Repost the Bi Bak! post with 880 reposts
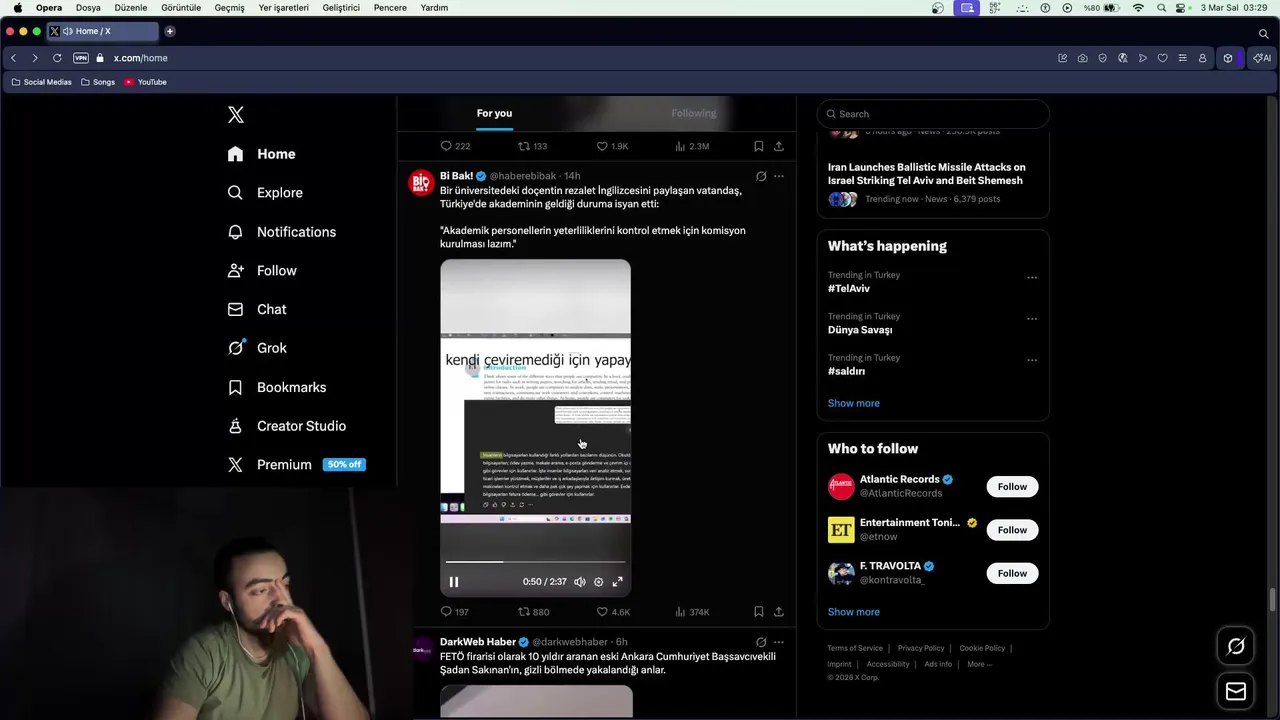This screenshot has width=1280, height=720. tap(533, 612)
